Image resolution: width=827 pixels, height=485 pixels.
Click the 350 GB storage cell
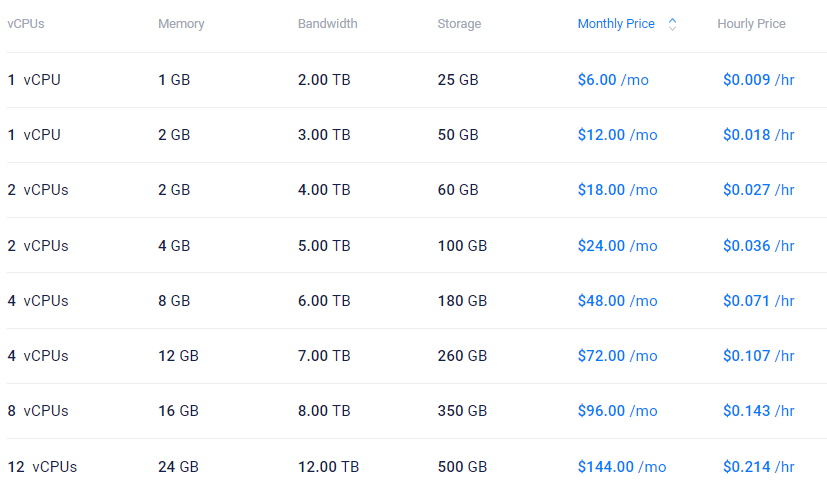click(x=462, y=411)
